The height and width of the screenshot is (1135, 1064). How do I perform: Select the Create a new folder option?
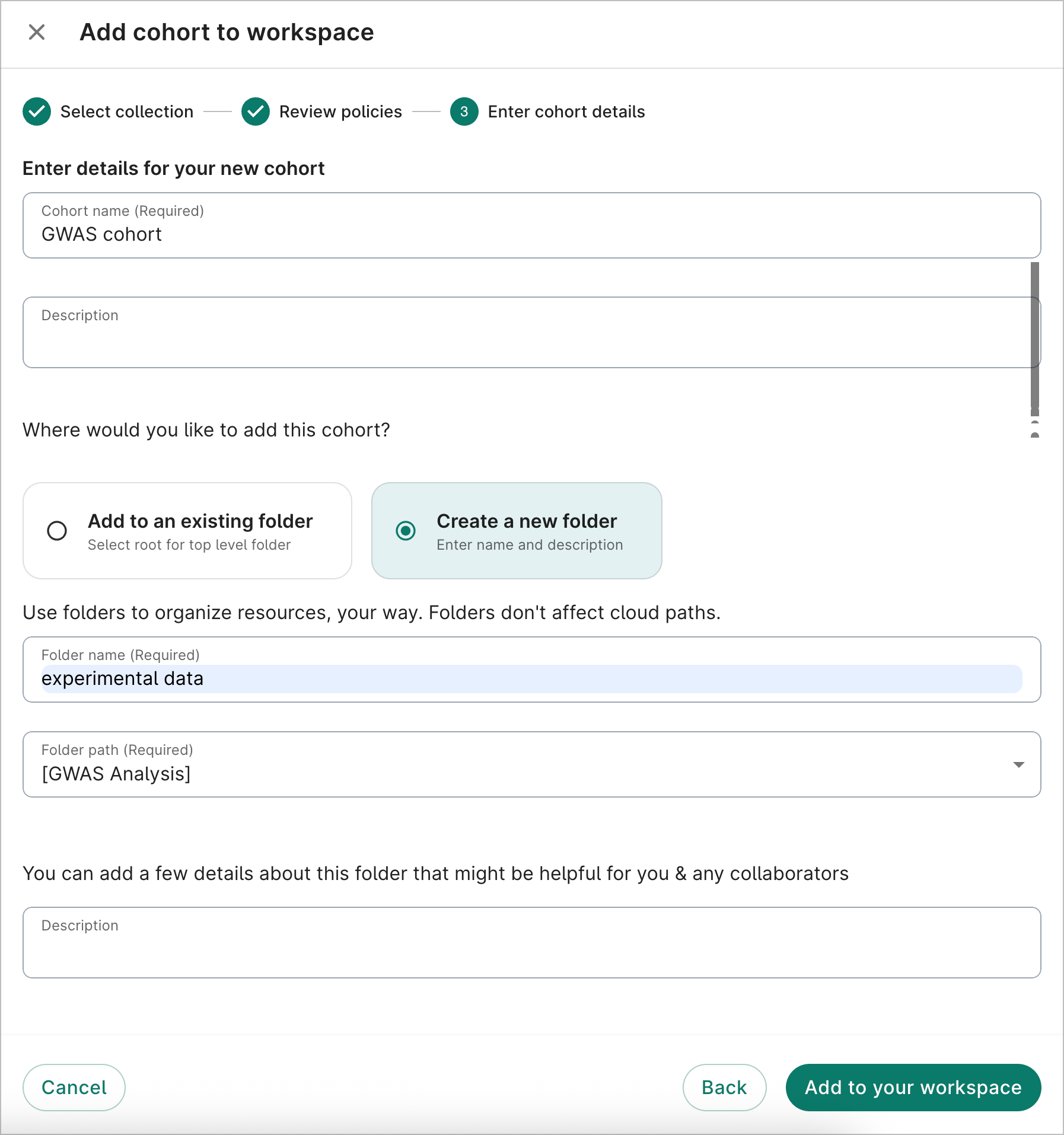coord(516,530)
